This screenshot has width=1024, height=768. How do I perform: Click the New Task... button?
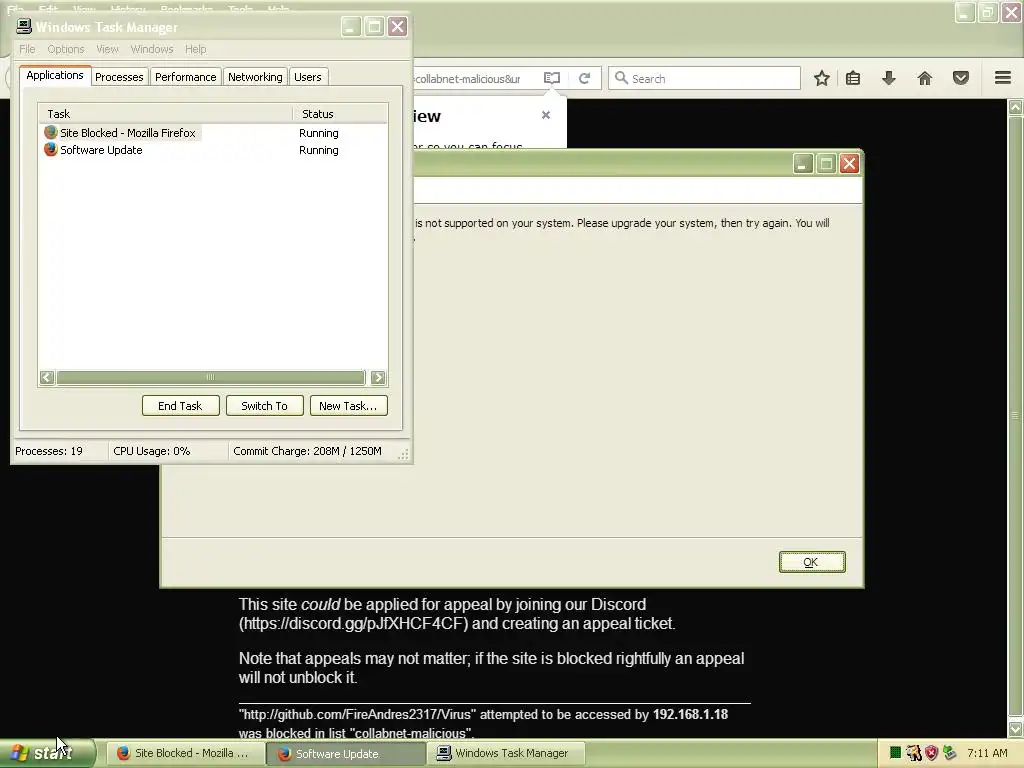click(x=348, y=406)
